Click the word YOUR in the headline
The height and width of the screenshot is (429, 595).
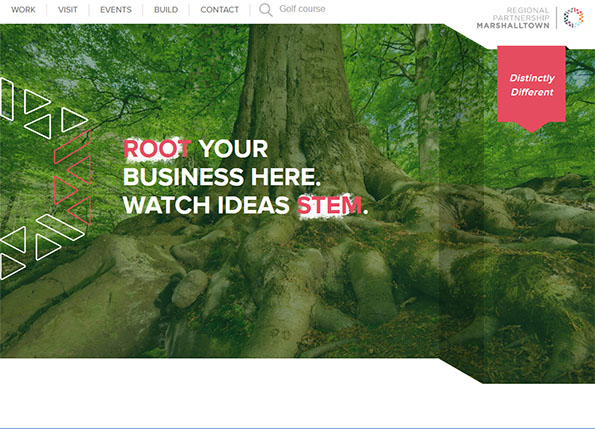234,149
